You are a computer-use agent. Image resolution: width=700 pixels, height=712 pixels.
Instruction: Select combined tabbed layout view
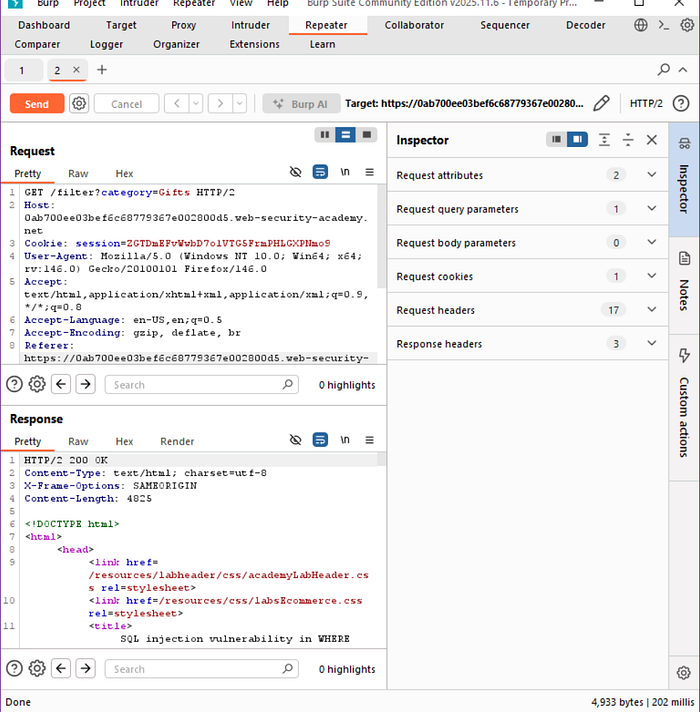coord(367,134)
